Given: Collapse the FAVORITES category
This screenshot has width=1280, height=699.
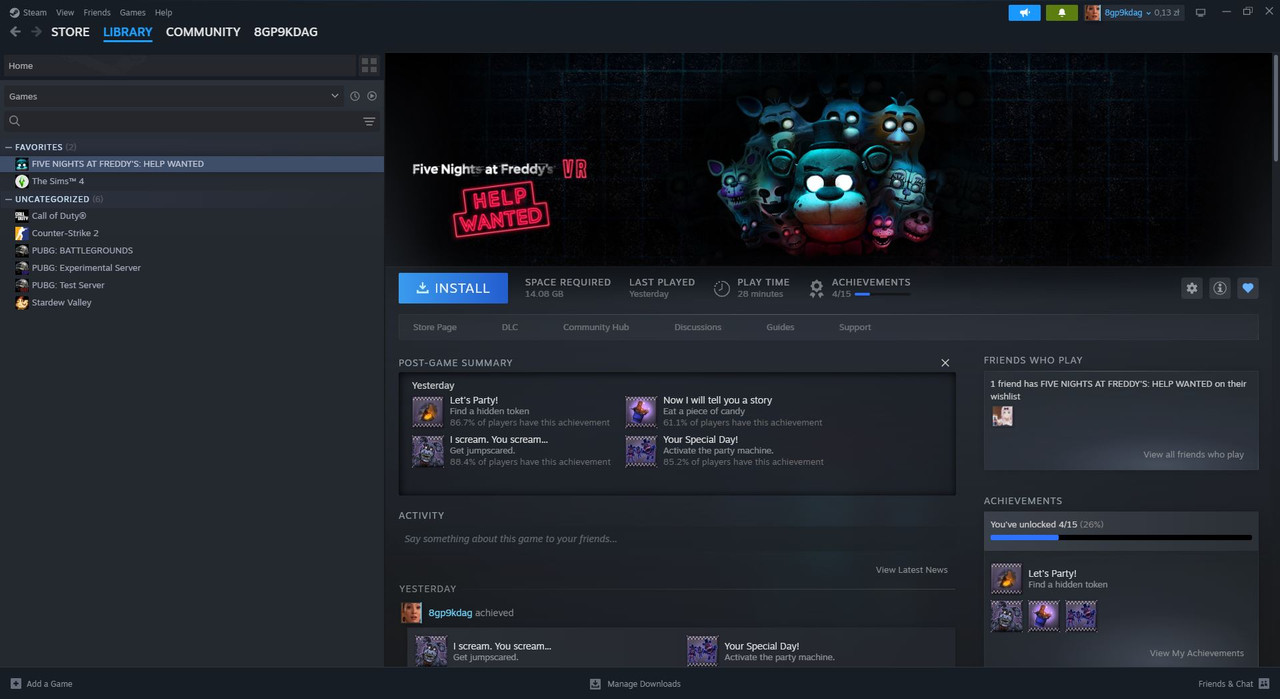Looking at the screenshot, I should [x=10, y=147].
